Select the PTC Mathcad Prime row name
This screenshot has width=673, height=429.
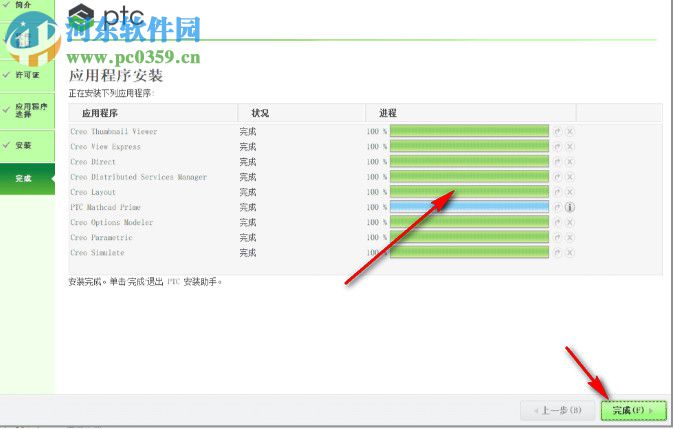click(105, 207)
